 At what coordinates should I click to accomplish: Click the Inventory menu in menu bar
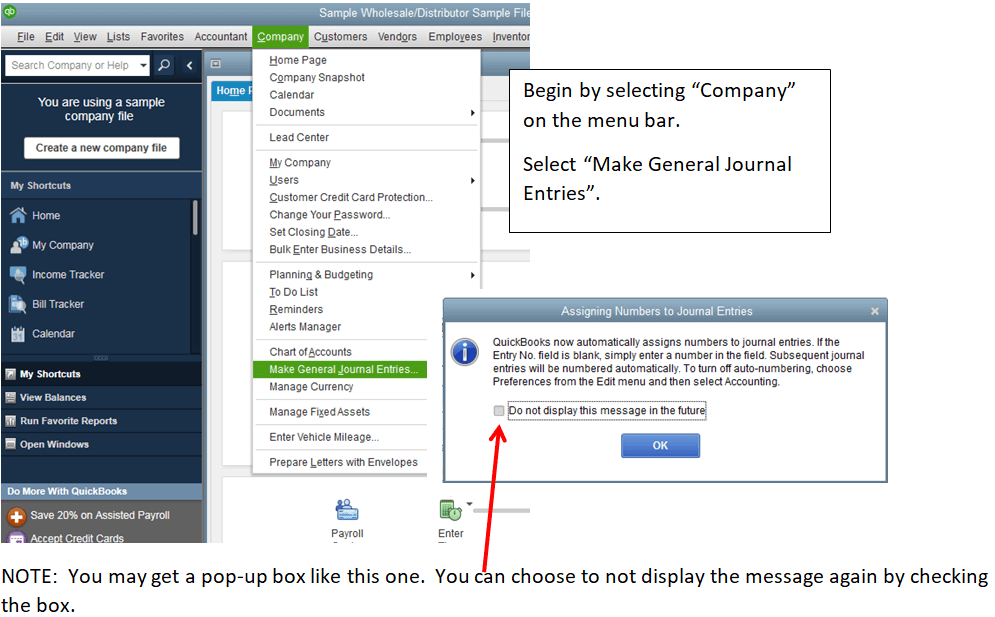point(511,37)
